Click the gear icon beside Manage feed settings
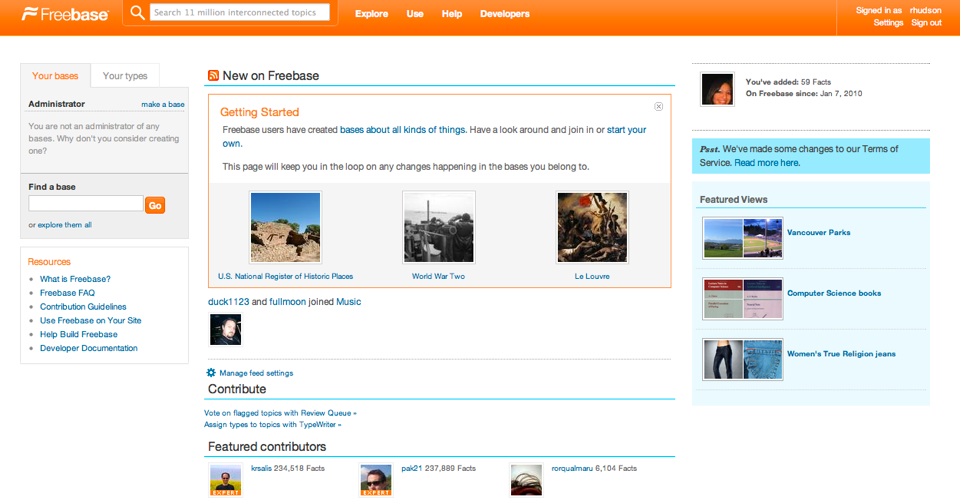Image resolution: width=962 pixels, height=504 pixels. (x=211, y=373)
